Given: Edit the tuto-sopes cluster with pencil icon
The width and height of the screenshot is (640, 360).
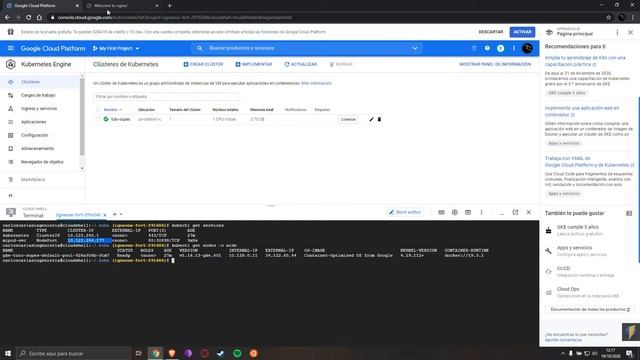Looking at the screenshot, I should click(x=371, y=119).
